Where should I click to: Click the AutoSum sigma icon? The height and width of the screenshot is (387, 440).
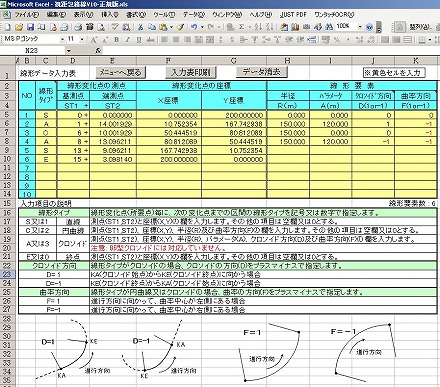coord(242,27)
